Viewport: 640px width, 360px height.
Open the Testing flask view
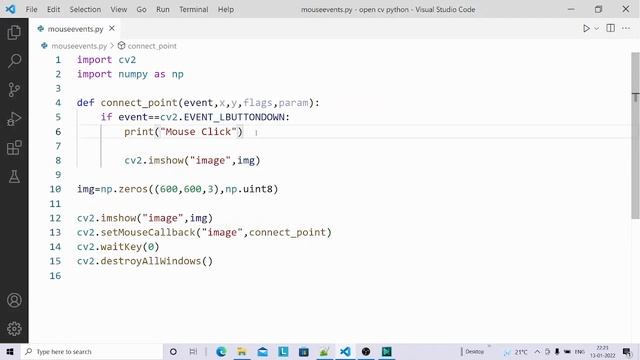(x=14, y=177)
